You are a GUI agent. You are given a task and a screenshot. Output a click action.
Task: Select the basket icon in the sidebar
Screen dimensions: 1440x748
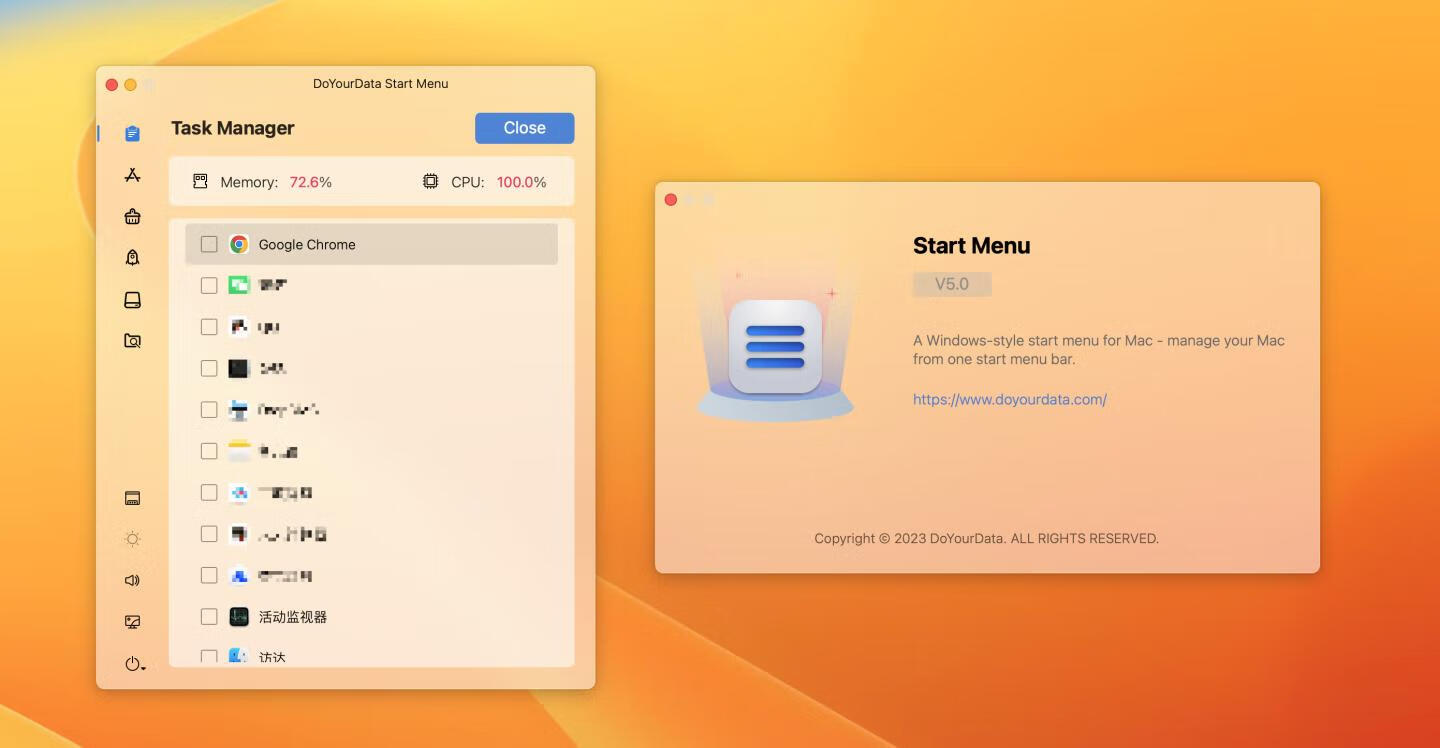click(x=132, y=216)
